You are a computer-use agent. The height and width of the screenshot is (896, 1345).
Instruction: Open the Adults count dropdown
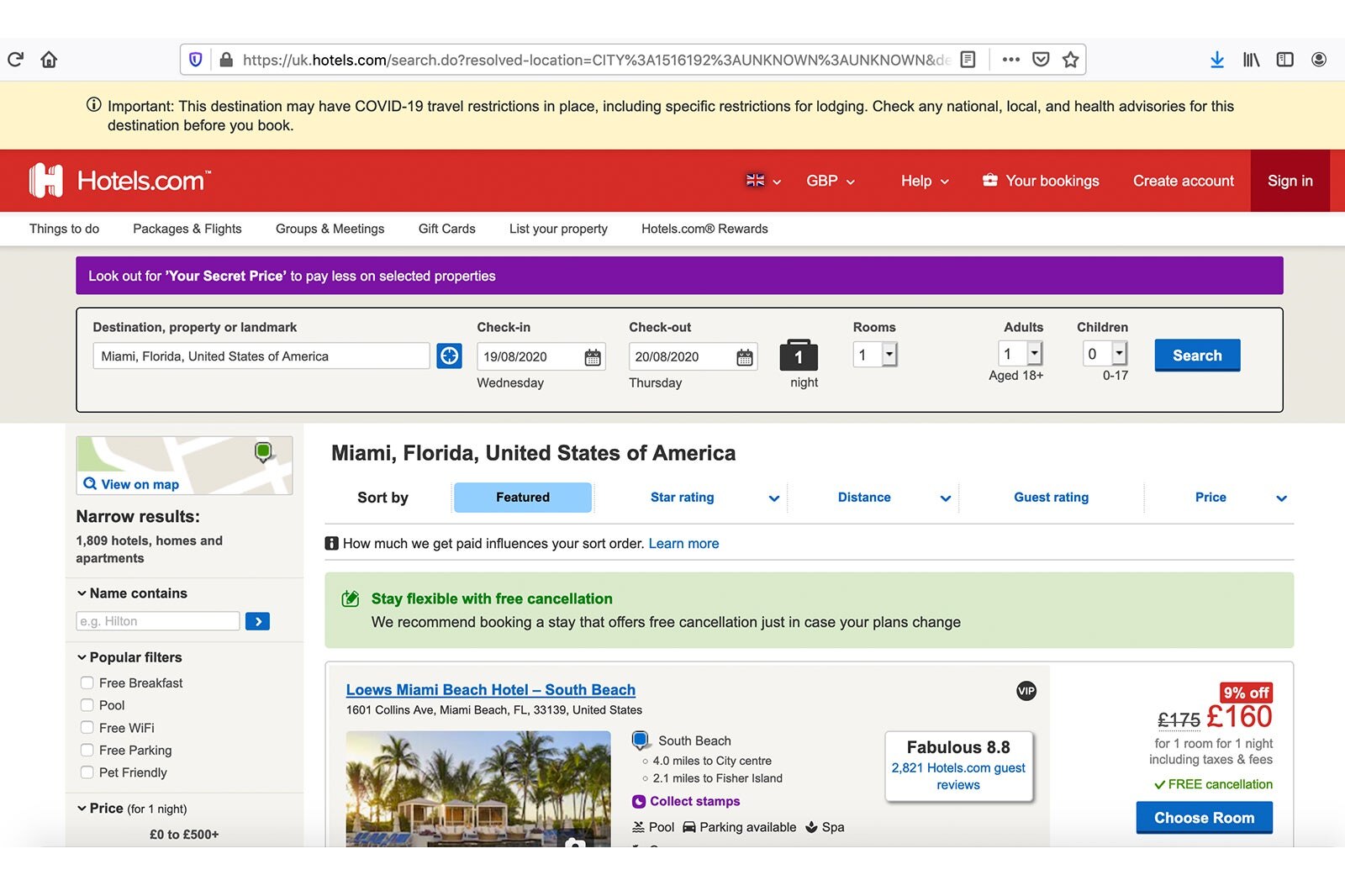[1021, 354]
